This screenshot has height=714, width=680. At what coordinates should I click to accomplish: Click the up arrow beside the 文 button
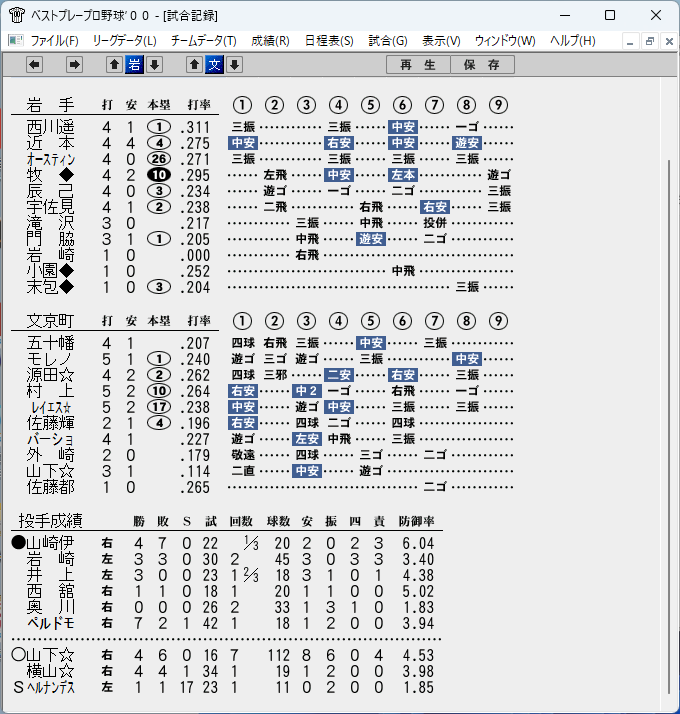194,65
